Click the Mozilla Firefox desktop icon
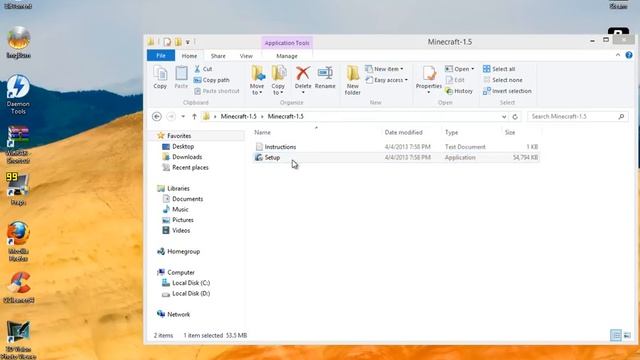The height and width of the screenshot is (360, 640). coord(18,241)
